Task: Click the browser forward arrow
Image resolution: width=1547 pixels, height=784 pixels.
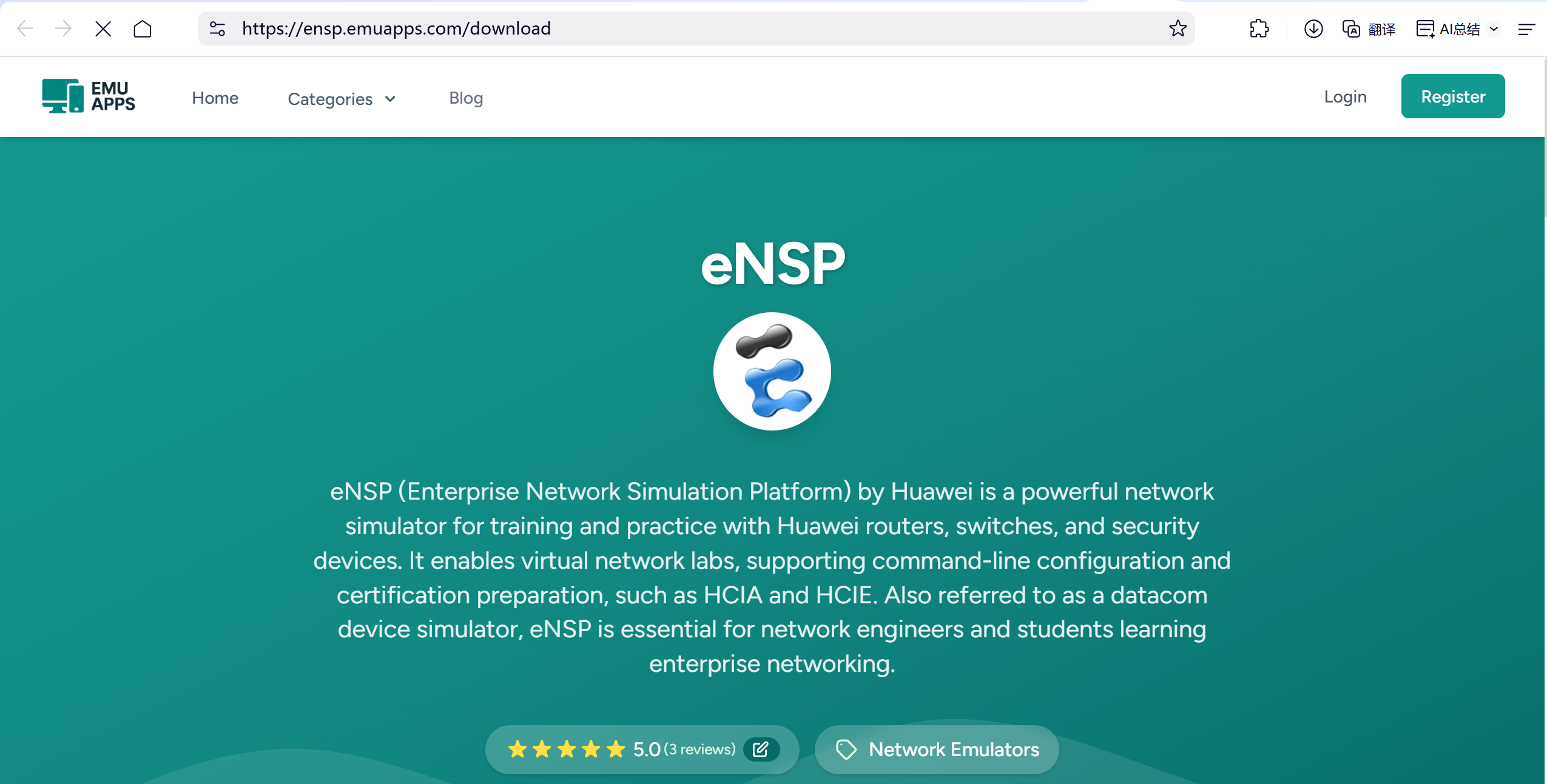Action: (63, 28)
